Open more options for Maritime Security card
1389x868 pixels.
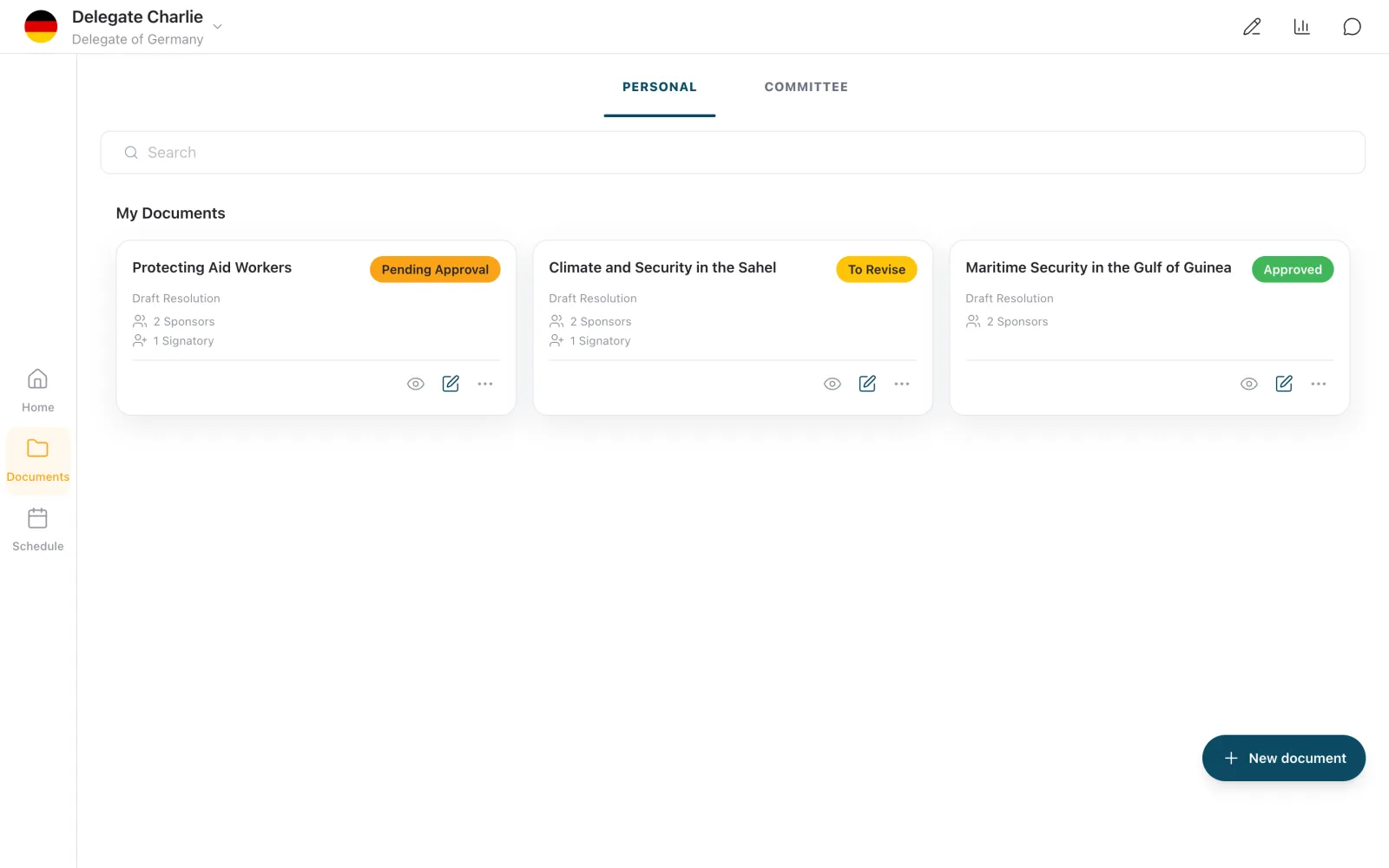(1319, 384)
